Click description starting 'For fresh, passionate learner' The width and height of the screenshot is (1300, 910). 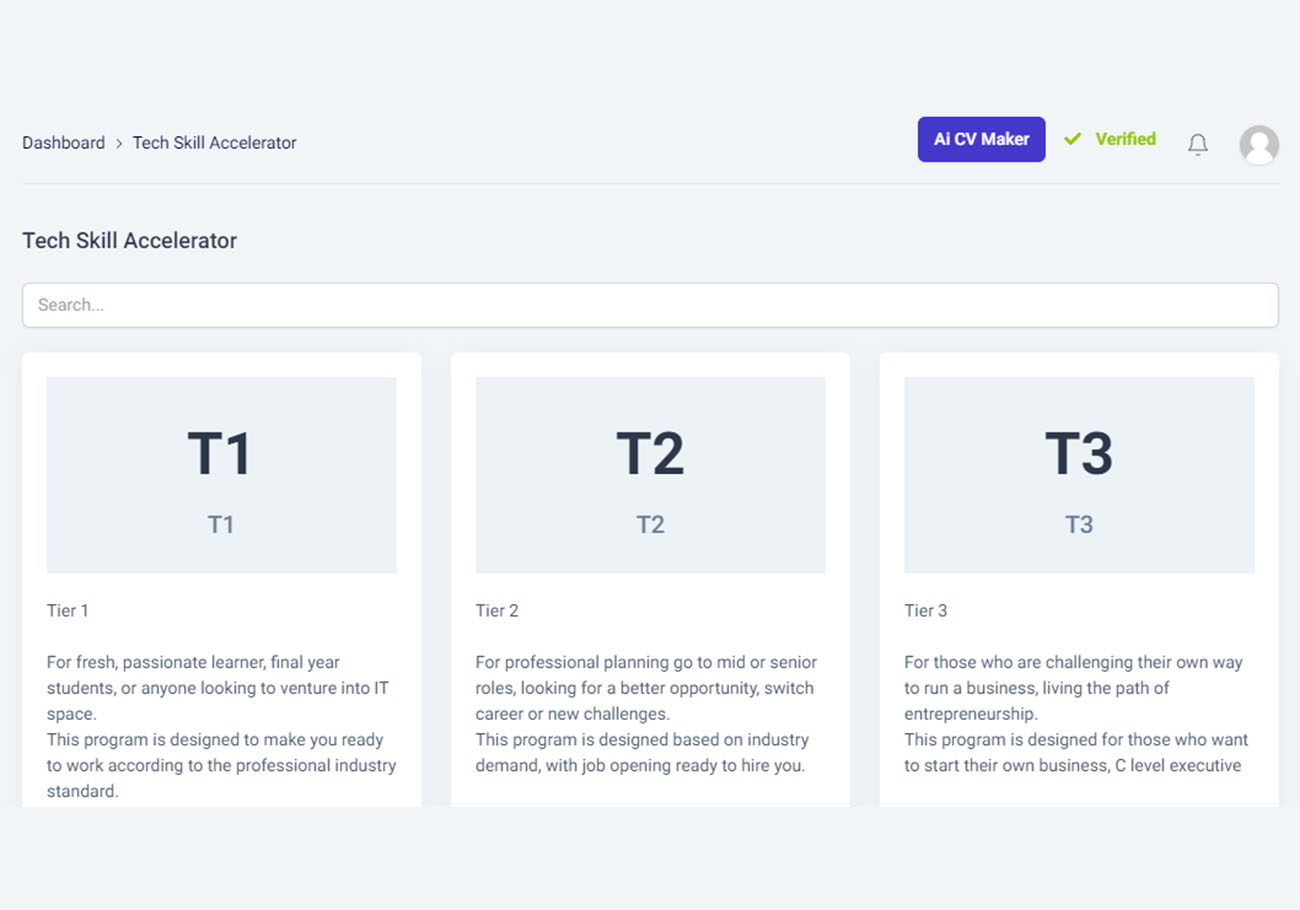point(221,726)
